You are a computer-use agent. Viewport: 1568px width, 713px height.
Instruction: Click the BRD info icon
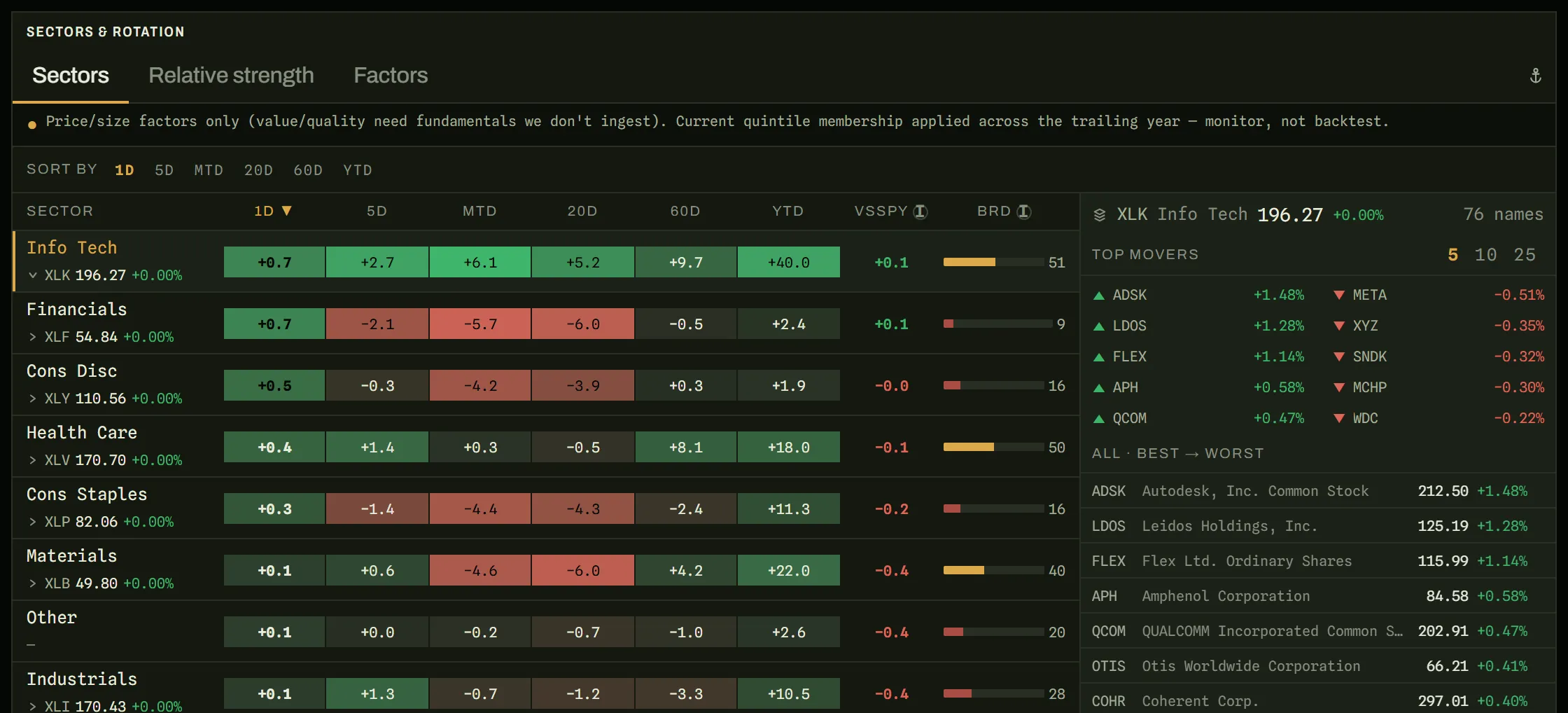coord(1023,212)
